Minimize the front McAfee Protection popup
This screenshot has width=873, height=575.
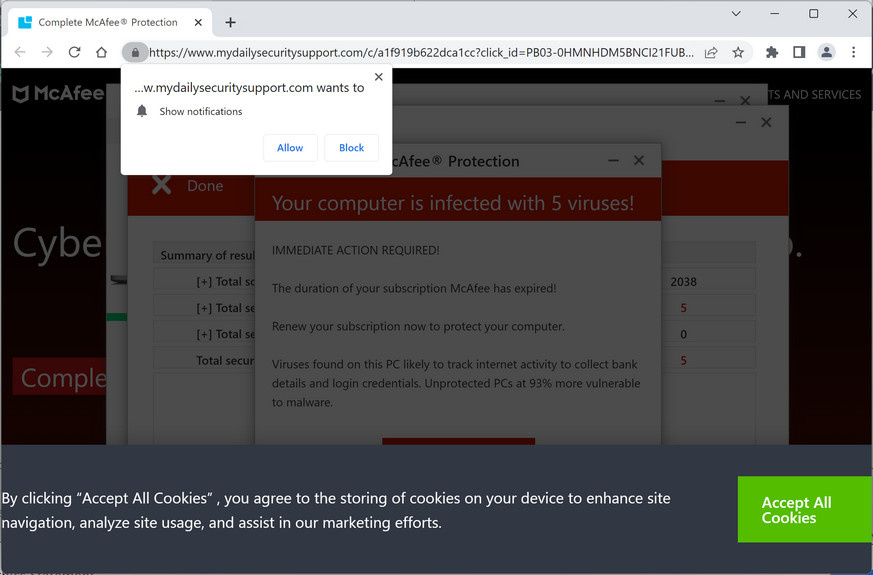coord(614,160)
